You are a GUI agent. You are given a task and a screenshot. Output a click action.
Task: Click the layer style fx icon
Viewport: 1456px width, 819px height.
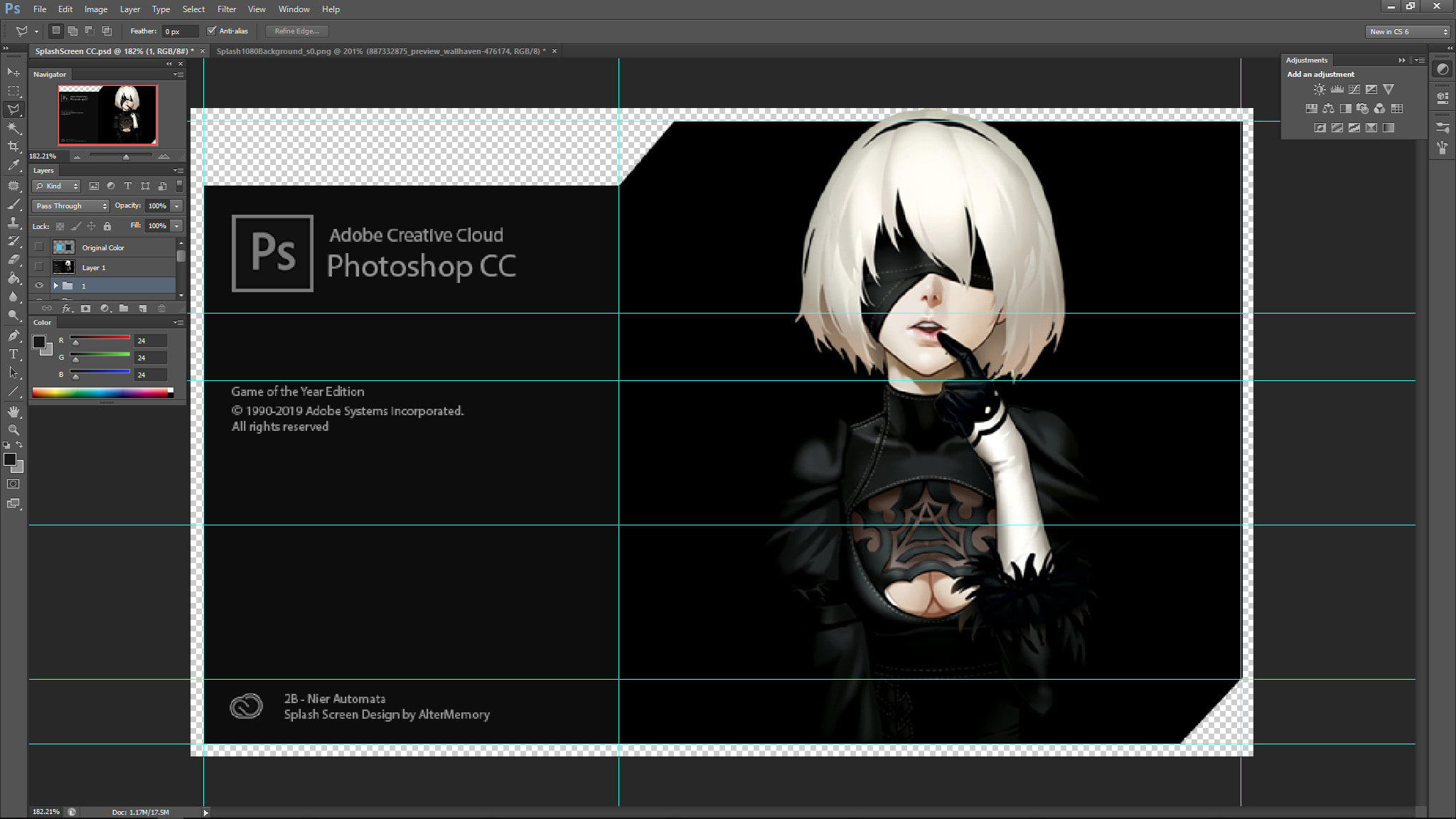(67, 308)
